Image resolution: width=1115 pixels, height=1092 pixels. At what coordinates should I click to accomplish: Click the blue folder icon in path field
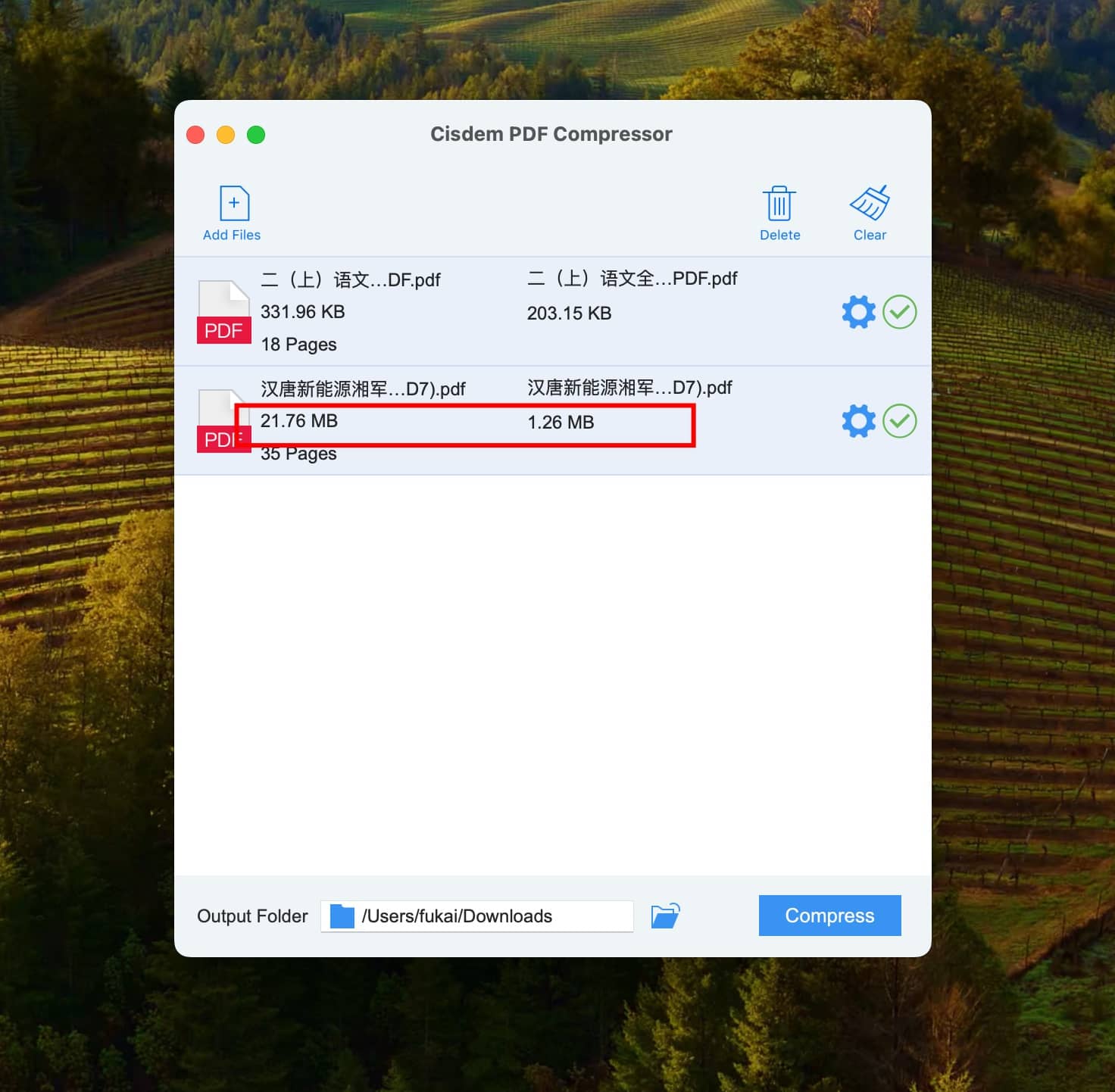[342, 916]
